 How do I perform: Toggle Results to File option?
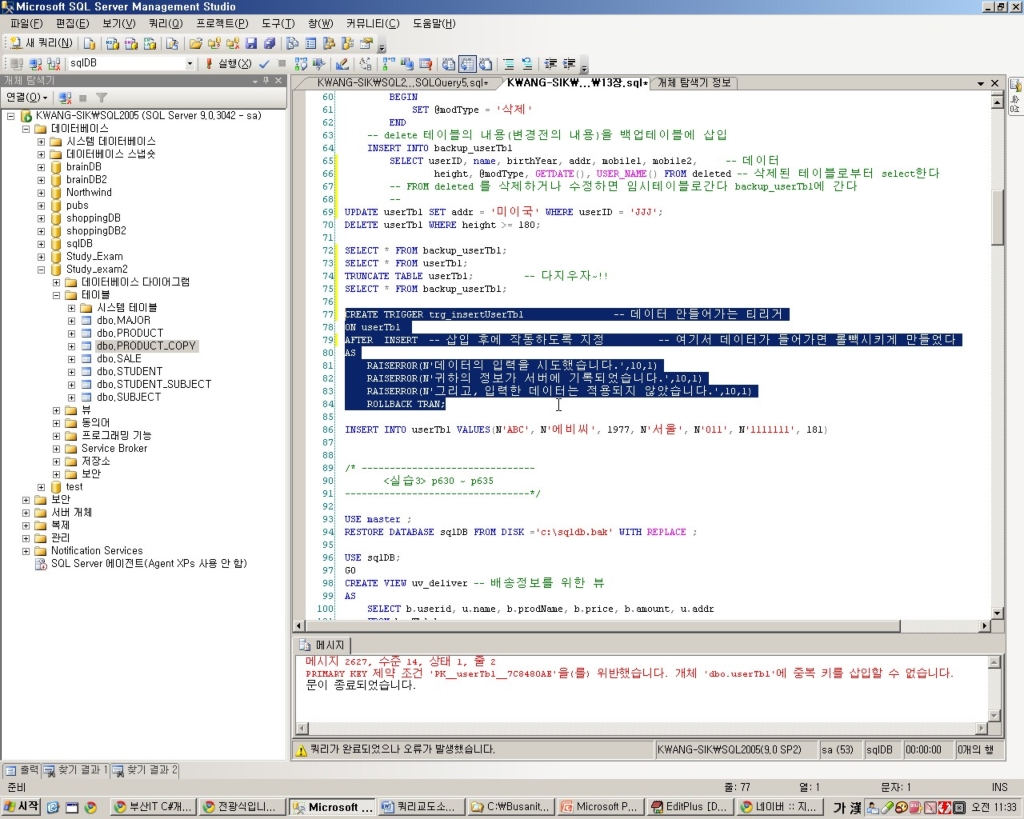485,63
